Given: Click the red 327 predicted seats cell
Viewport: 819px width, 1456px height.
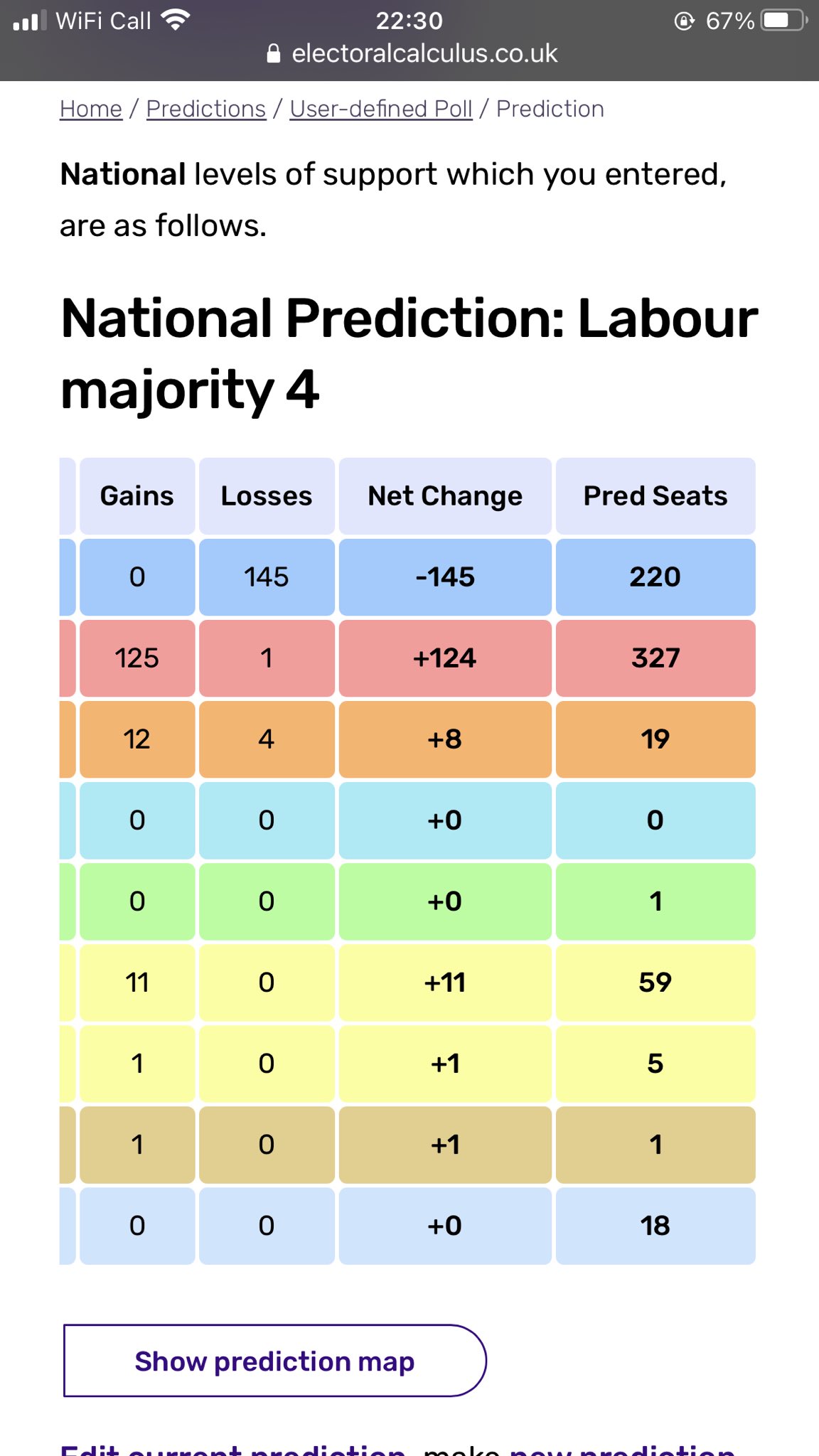Looking at the screenshot, I should pos(655,658).
